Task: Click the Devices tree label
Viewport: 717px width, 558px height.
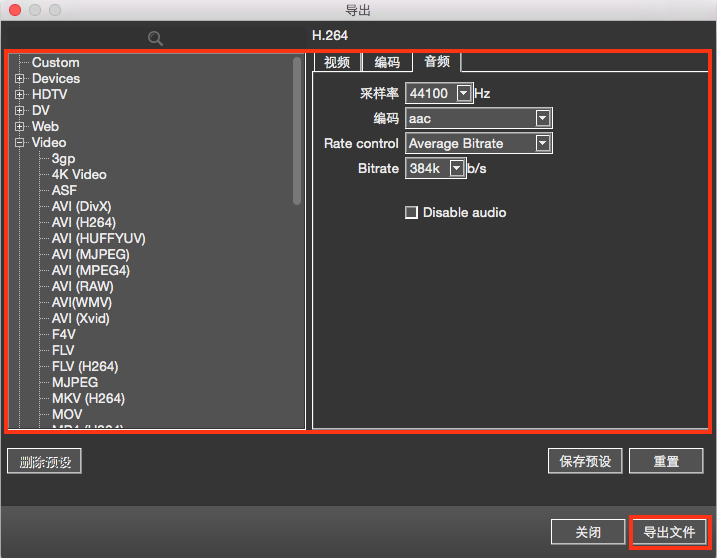Action: [56, 79]
